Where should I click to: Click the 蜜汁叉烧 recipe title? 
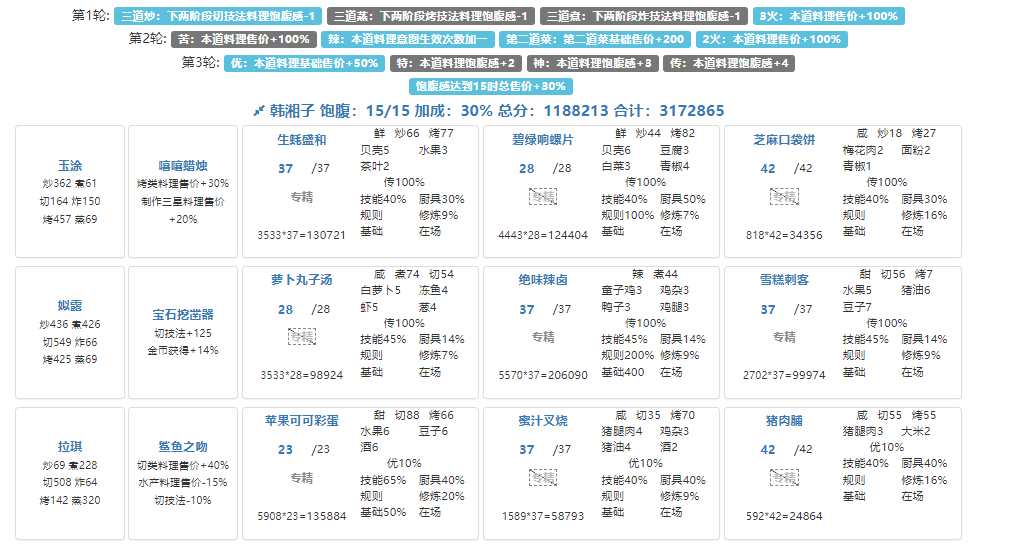coord(543,421)
